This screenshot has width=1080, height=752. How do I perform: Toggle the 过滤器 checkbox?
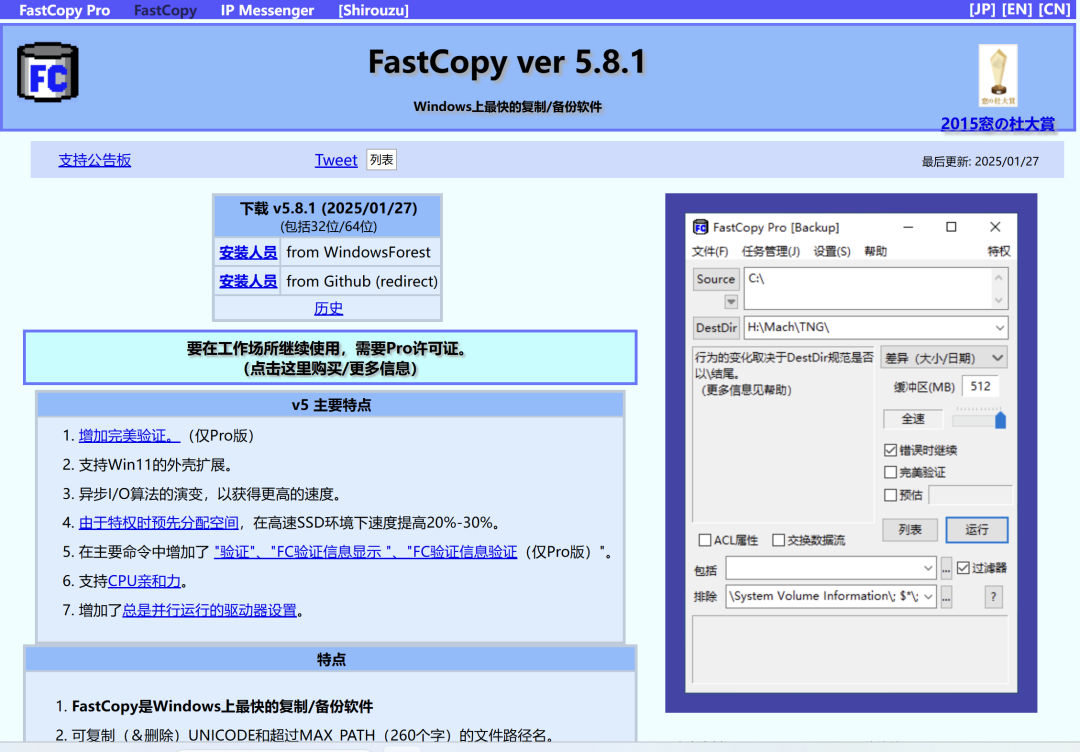point(963,568)
